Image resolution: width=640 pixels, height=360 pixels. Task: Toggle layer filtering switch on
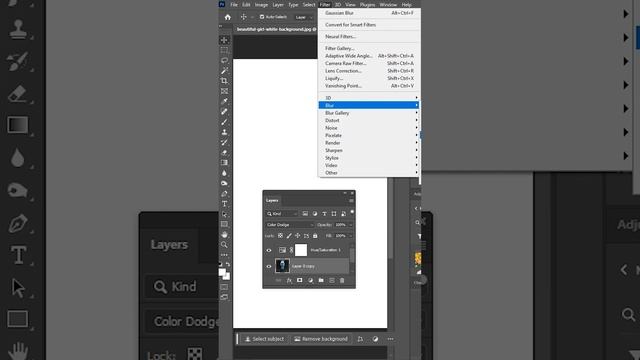tap(352, 212)
